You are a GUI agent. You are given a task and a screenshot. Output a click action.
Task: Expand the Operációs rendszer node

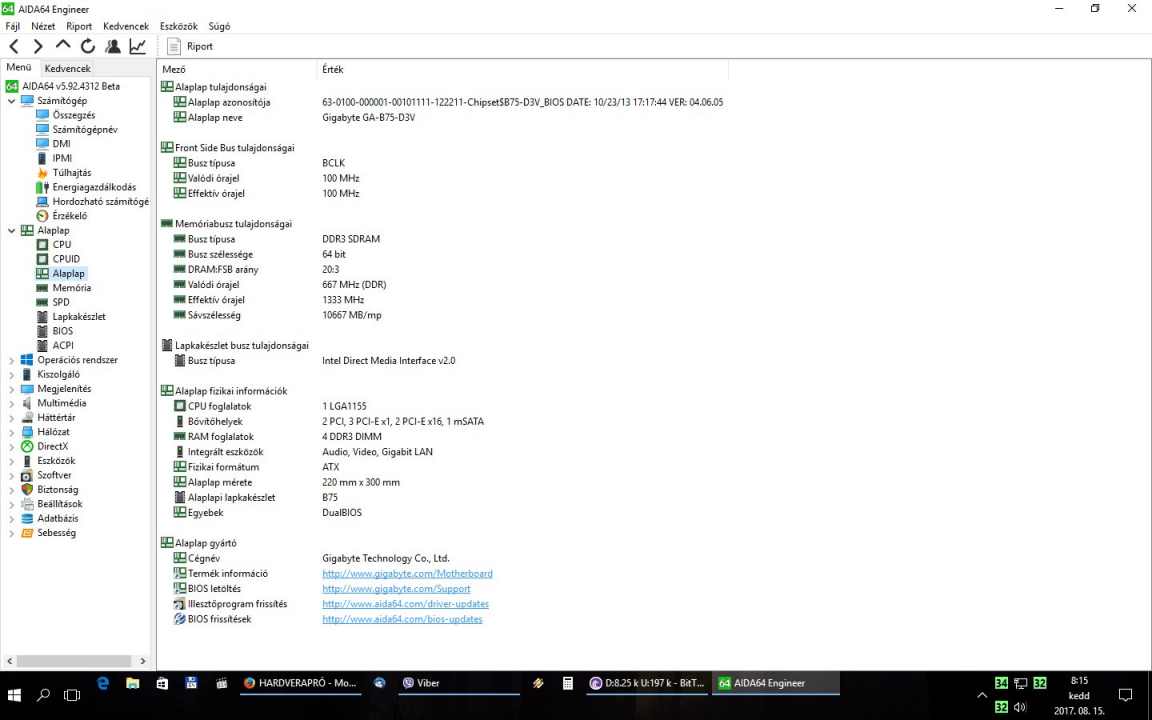tap(11, 360)
